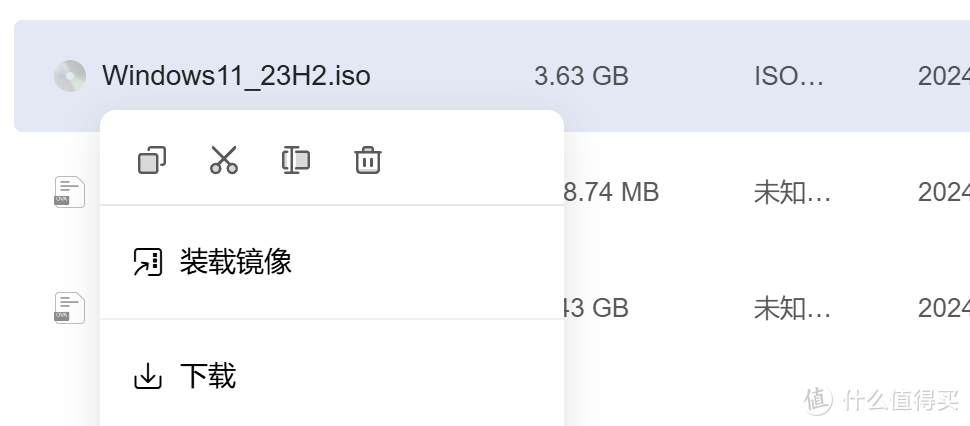Click the download arrow icon beside 下载
Image resolution: width=970 pixels, height=426 pixels.
coord(148,376)
